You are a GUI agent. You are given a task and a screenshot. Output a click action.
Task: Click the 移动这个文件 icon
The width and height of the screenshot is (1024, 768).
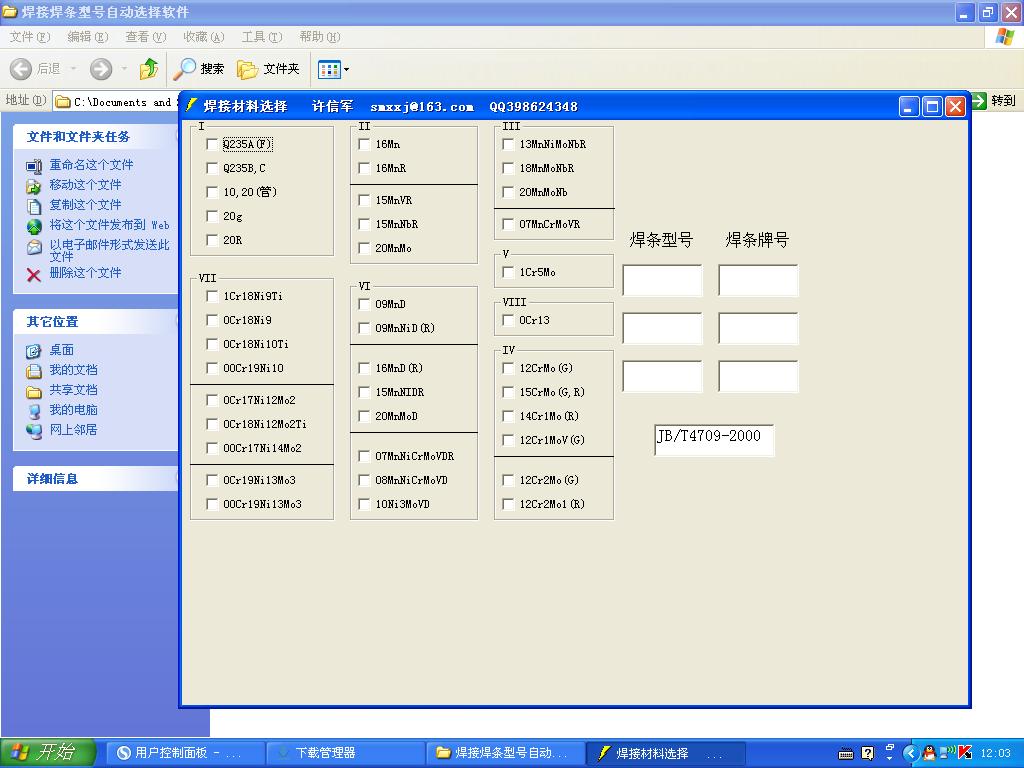coord(34,186)
